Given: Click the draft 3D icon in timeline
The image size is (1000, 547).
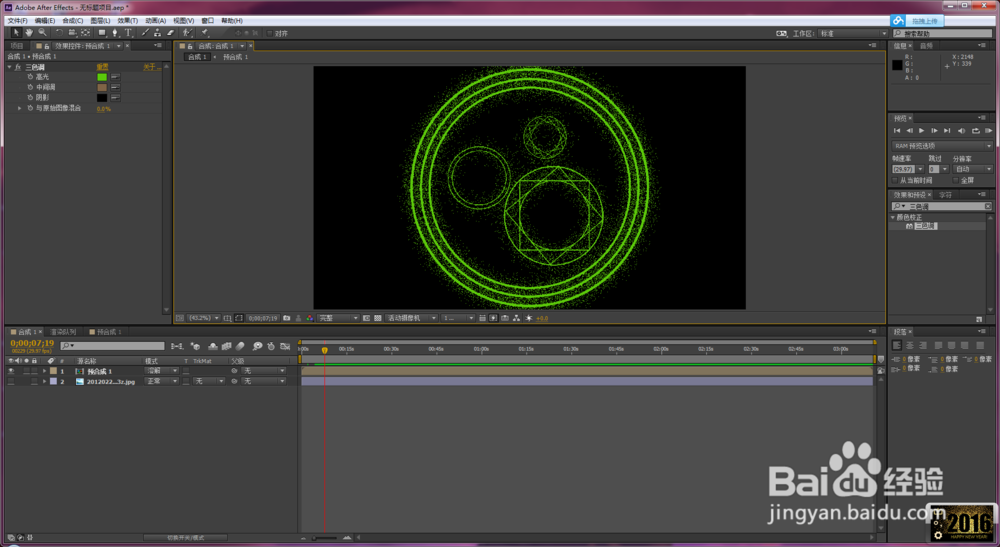Looking at the screenshot, I should 196,346.
